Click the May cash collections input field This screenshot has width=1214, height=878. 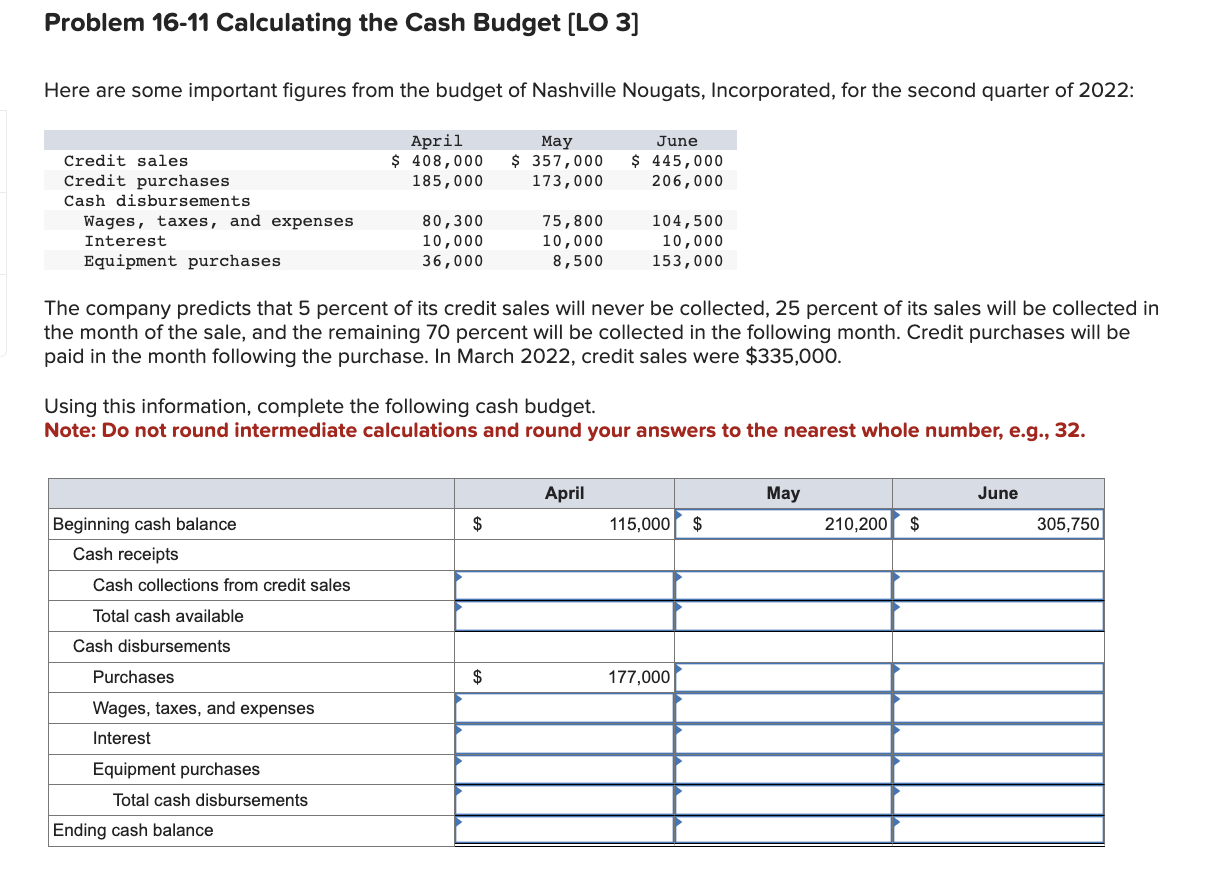click(x=783, y=585)
